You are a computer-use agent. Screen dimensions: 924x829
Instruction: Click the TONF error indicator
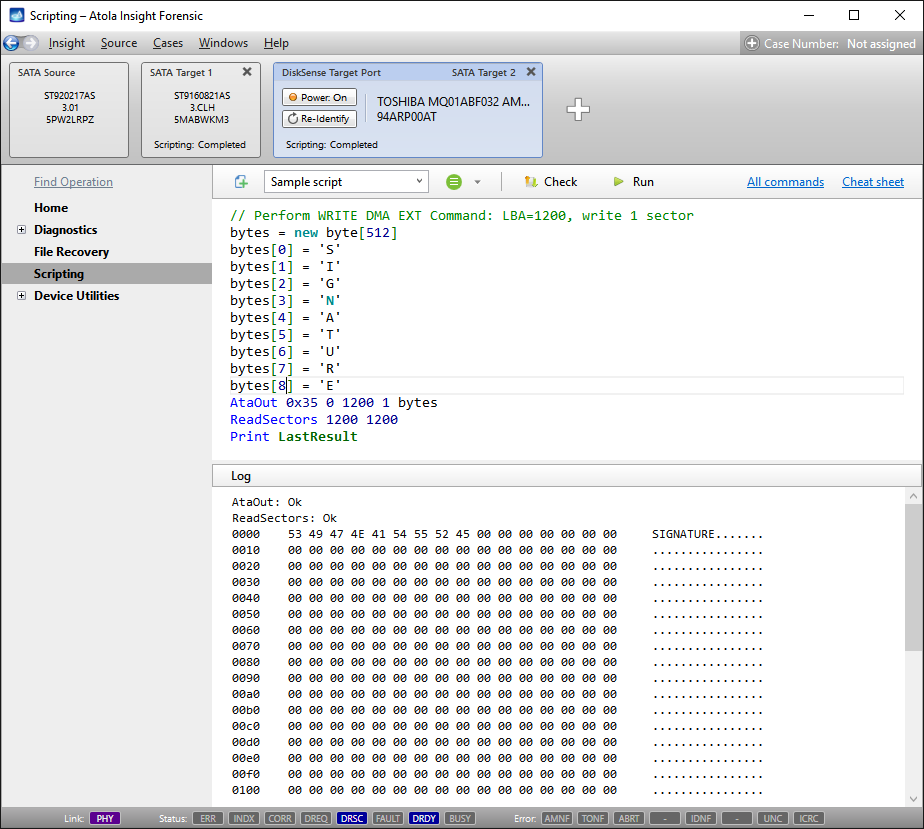tap(593, 818)
